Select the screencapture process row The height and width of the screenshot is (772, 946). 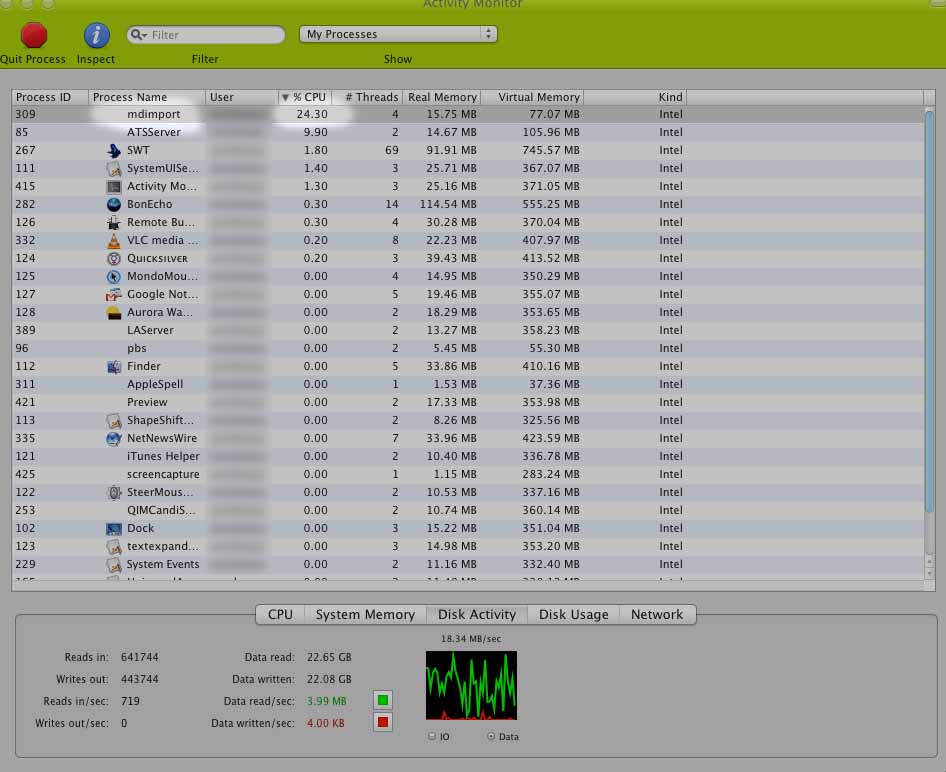click(x=468, y=475)
